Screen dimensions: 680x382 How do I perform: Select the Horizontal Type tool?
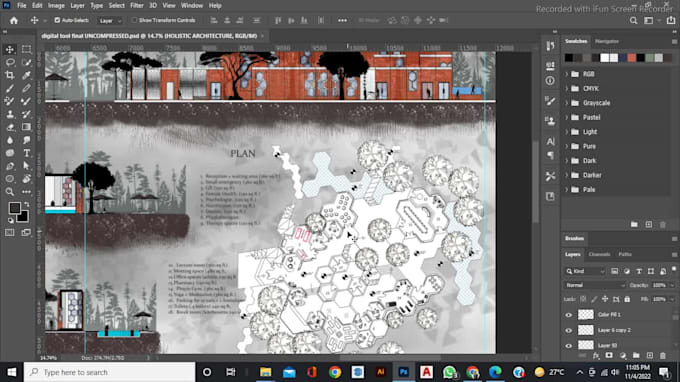coord(26,153)
